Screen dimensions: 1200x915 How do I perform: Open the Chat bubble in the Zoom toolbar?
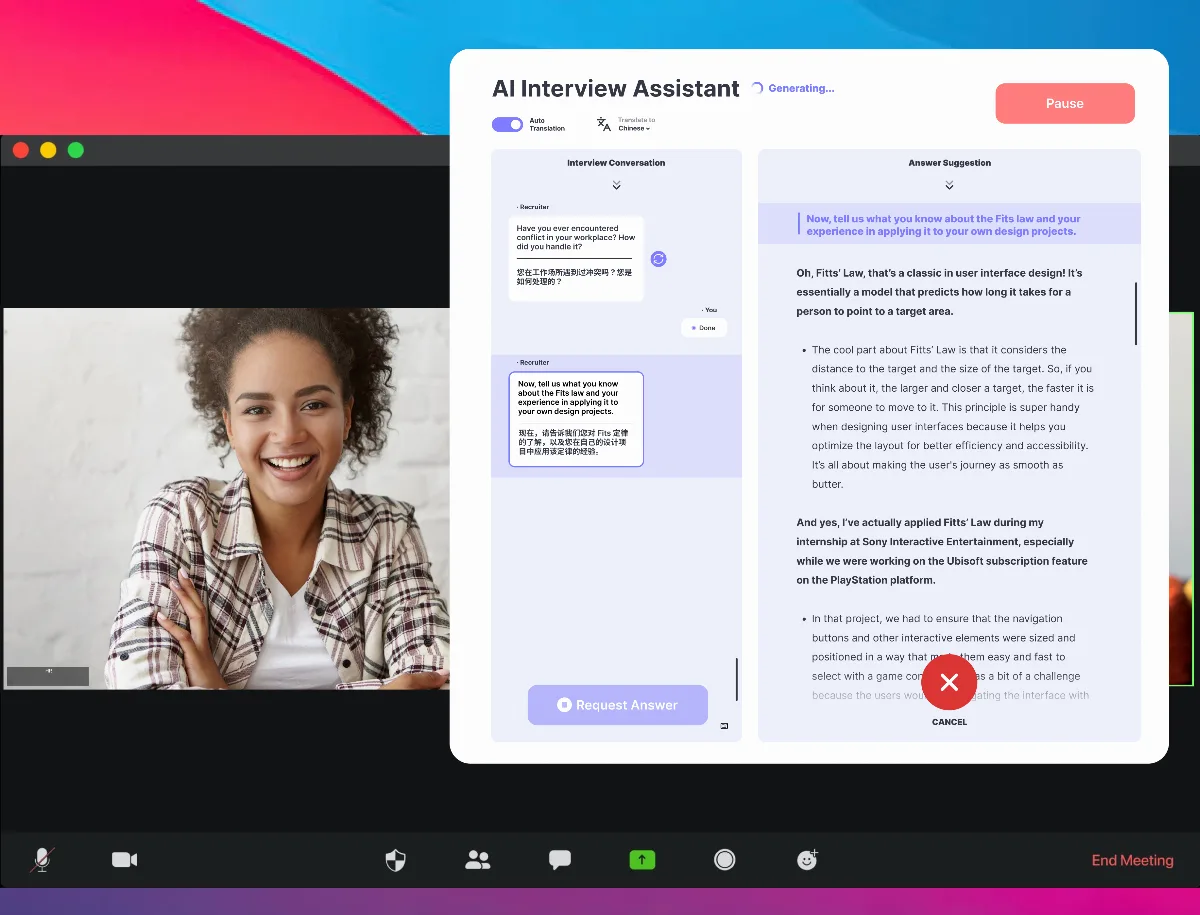pyautogui.click(x=560, y=860)
